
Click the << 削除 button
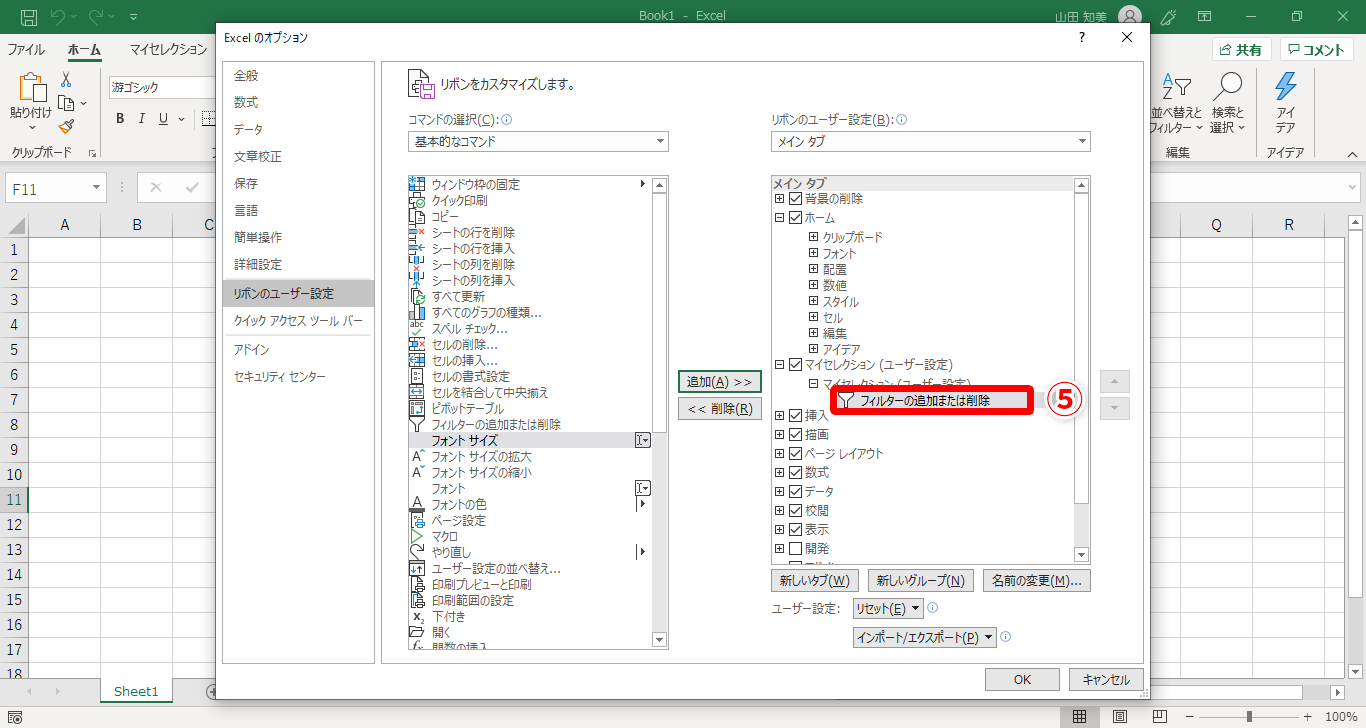click(720, 409)
